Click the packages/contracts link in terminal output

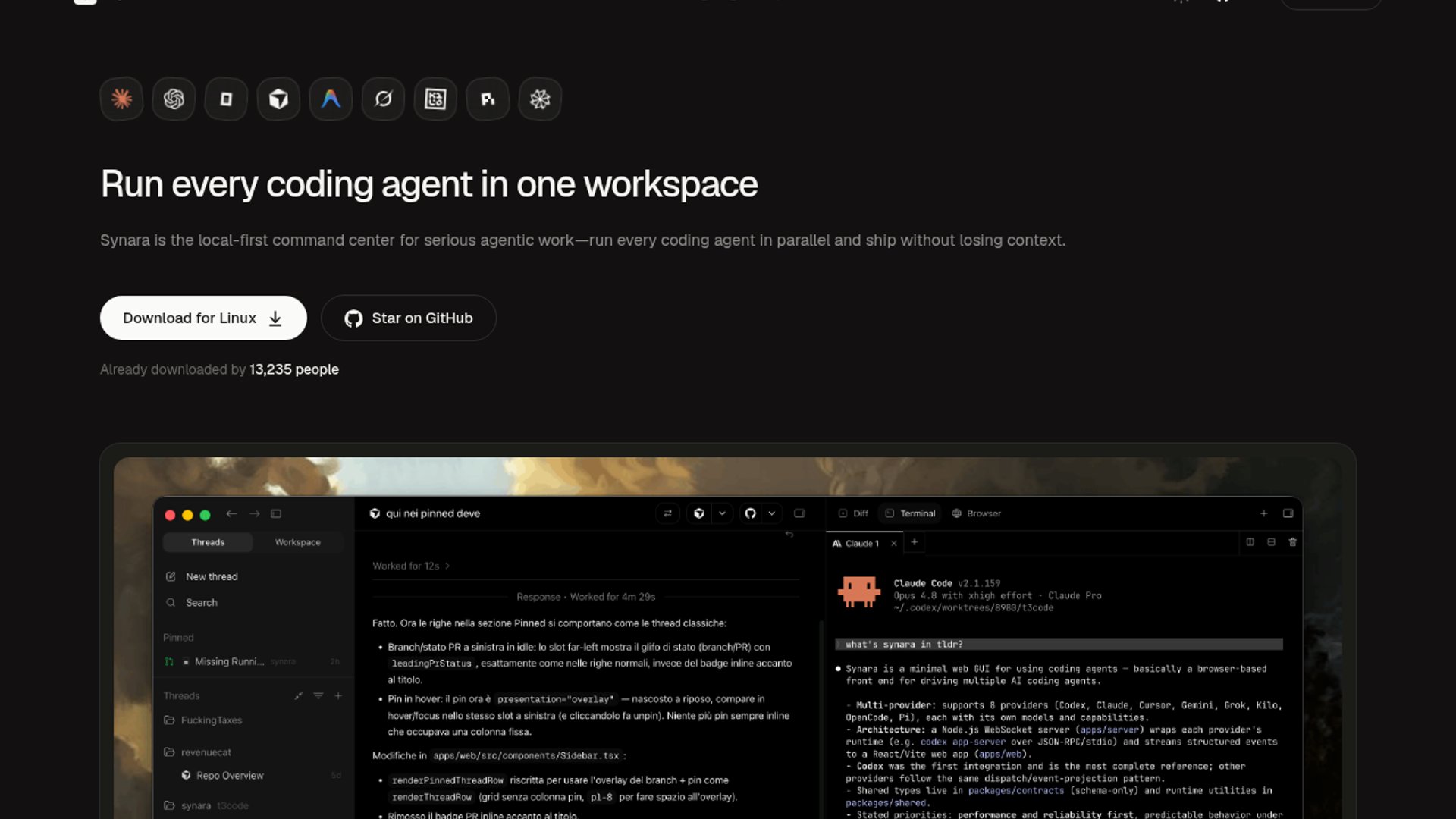pos(1015,790)
